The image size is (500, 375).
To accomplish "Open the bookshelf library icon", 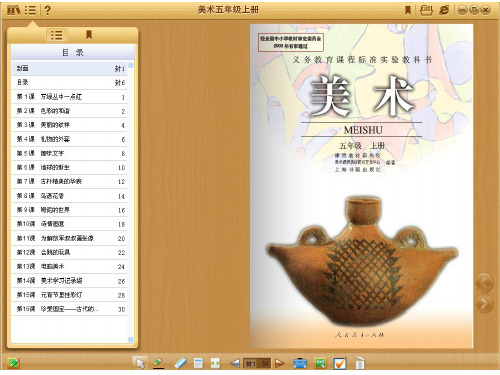I will tap(13, 10).
